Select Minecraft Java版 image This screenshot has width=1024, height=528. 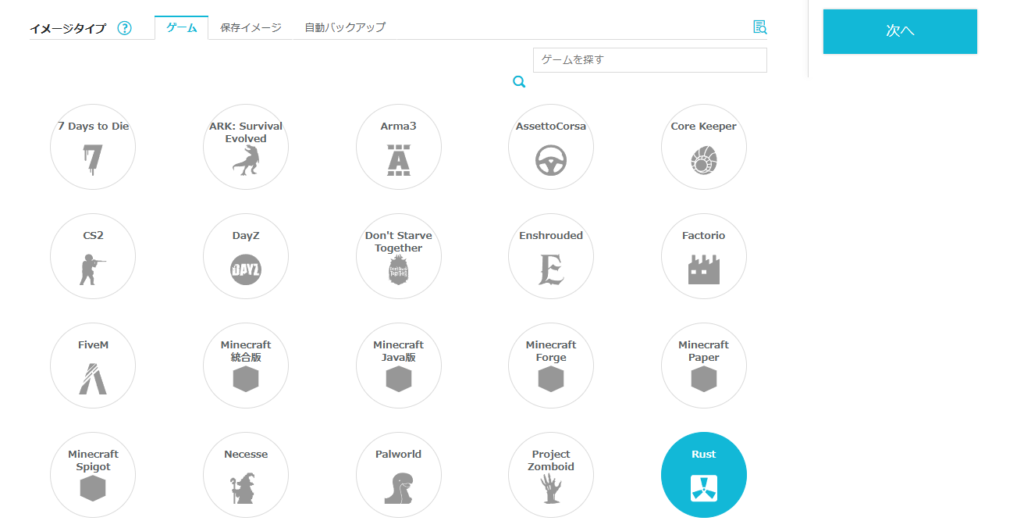[398, 365]
